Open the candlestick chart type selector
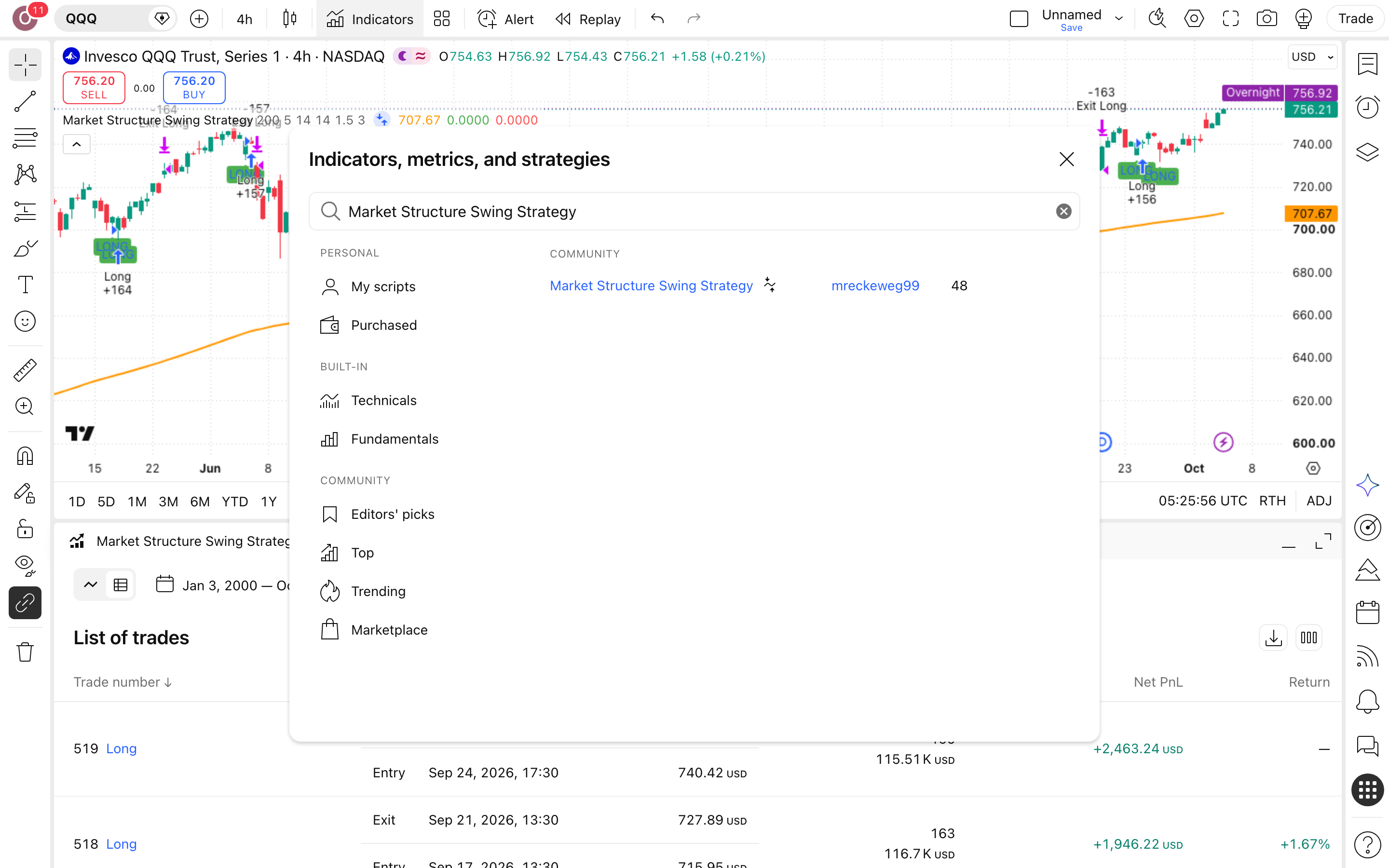Image resolution: width=1389 pixels, height=868 pixels. [x=290, y=19]
